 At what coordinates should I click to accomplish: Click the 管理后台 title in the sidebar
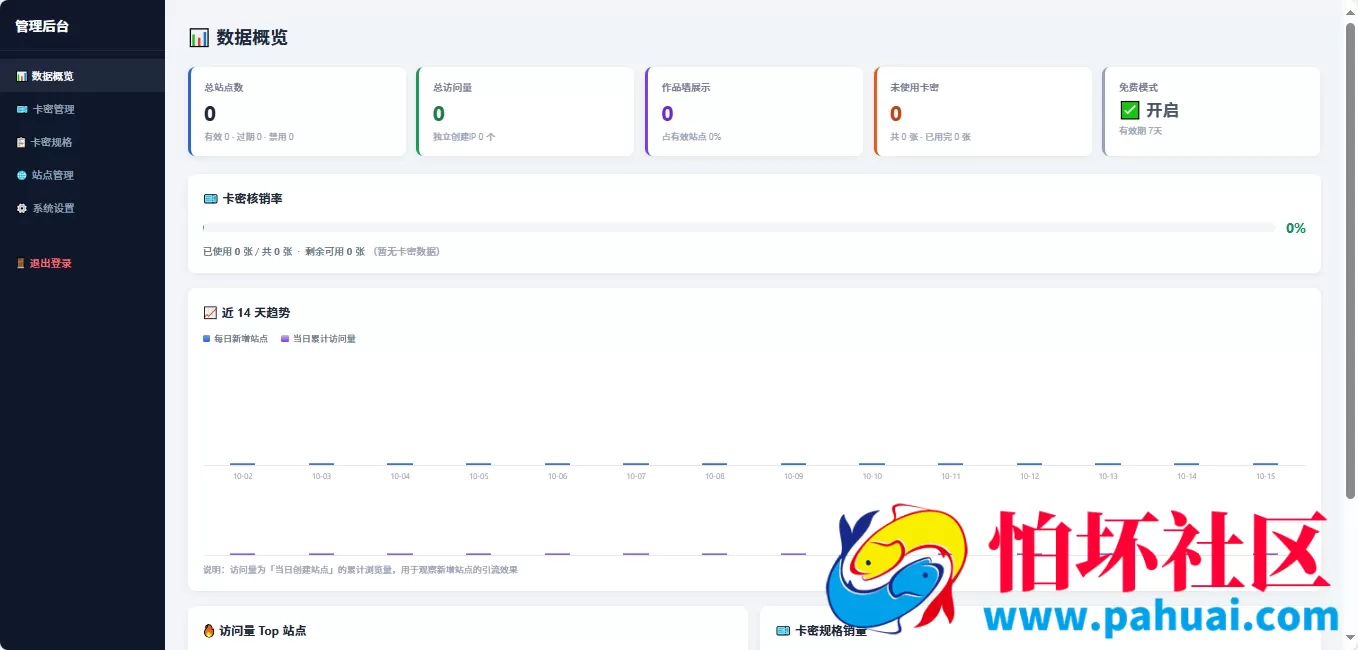tap(42, 27)
